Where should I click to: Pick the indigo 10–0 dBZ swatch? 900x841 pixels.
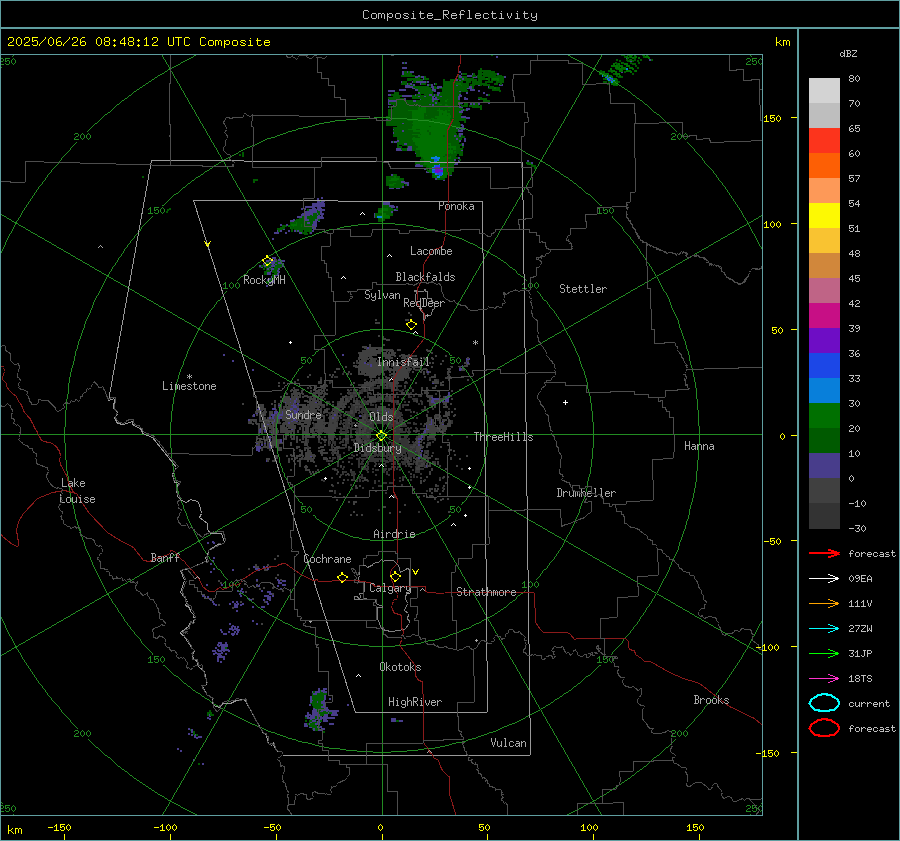(824, 466)
